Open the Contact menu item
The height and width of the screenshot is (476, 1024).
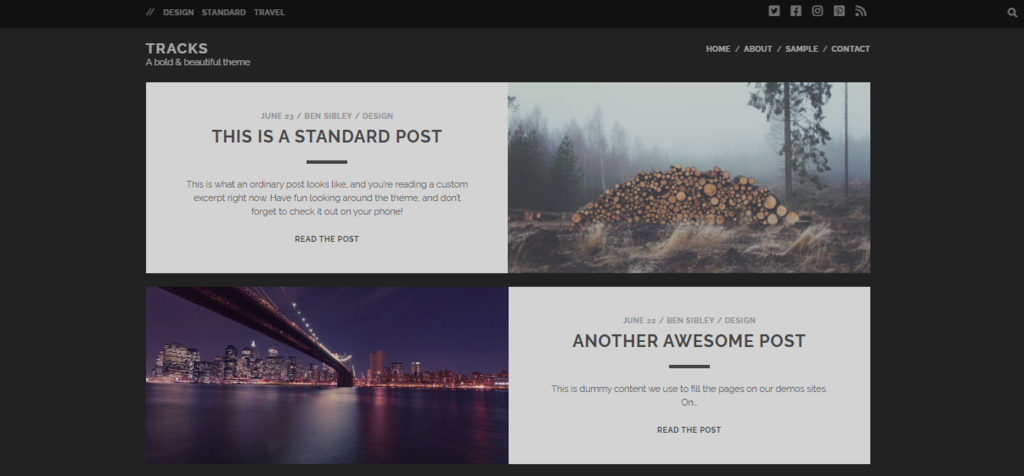850,49
